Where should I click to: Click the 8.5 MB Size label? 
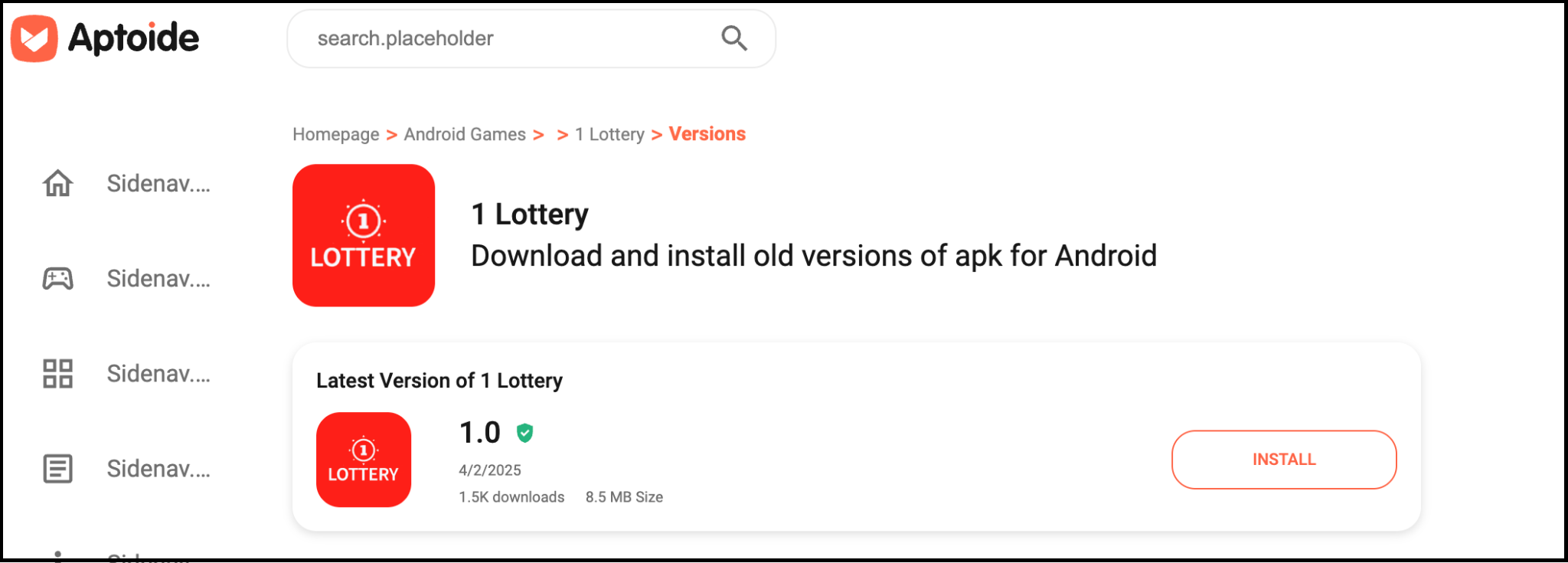point(624,496)
